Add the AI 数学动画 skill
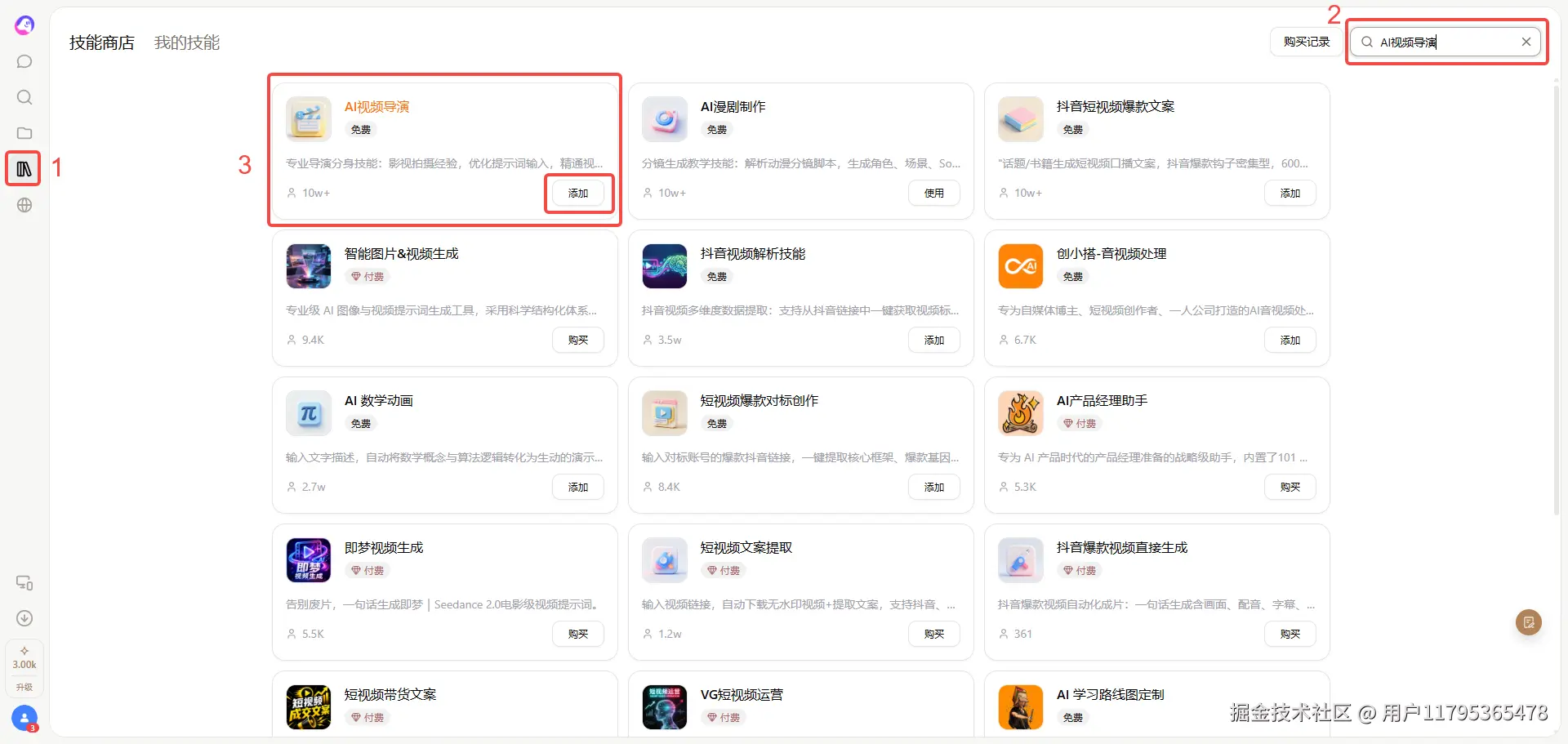 click(578, 488)
